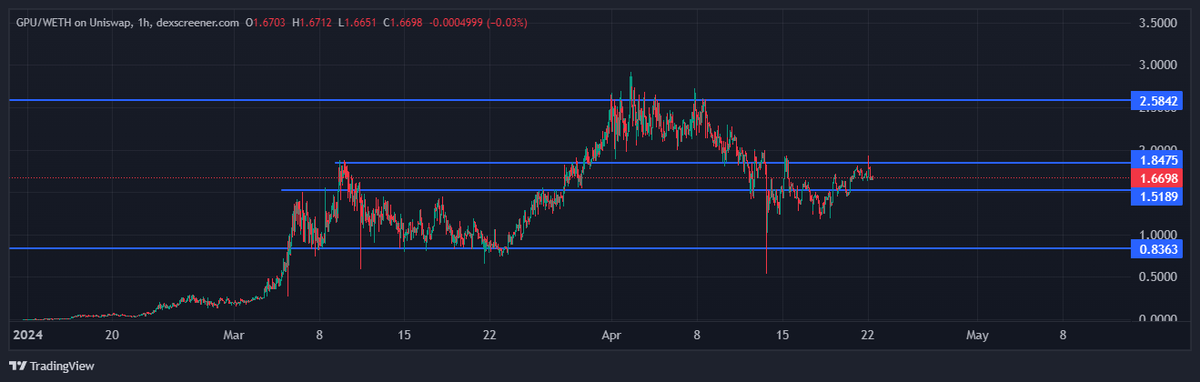Select the 0.8363 support price label
This screenshot has width=1200, height=382.
[1157, 248]
